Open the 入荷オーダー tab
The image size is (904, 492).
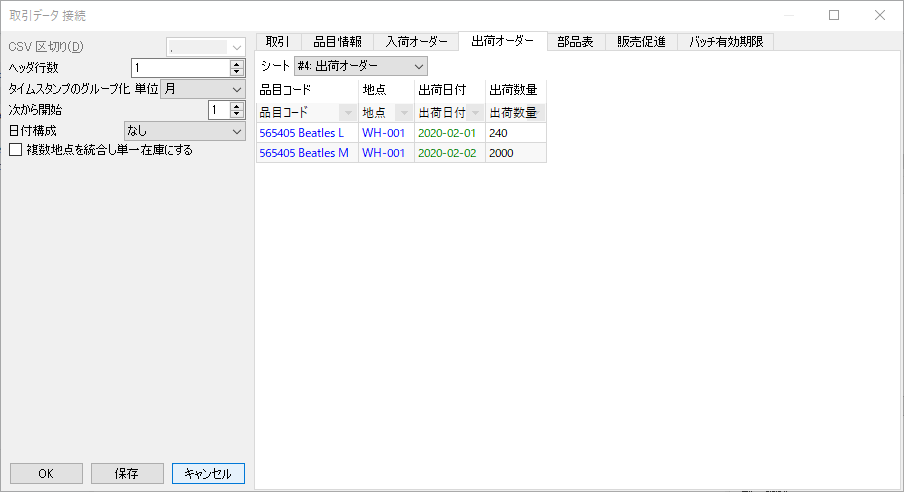[x=415, y=42]
